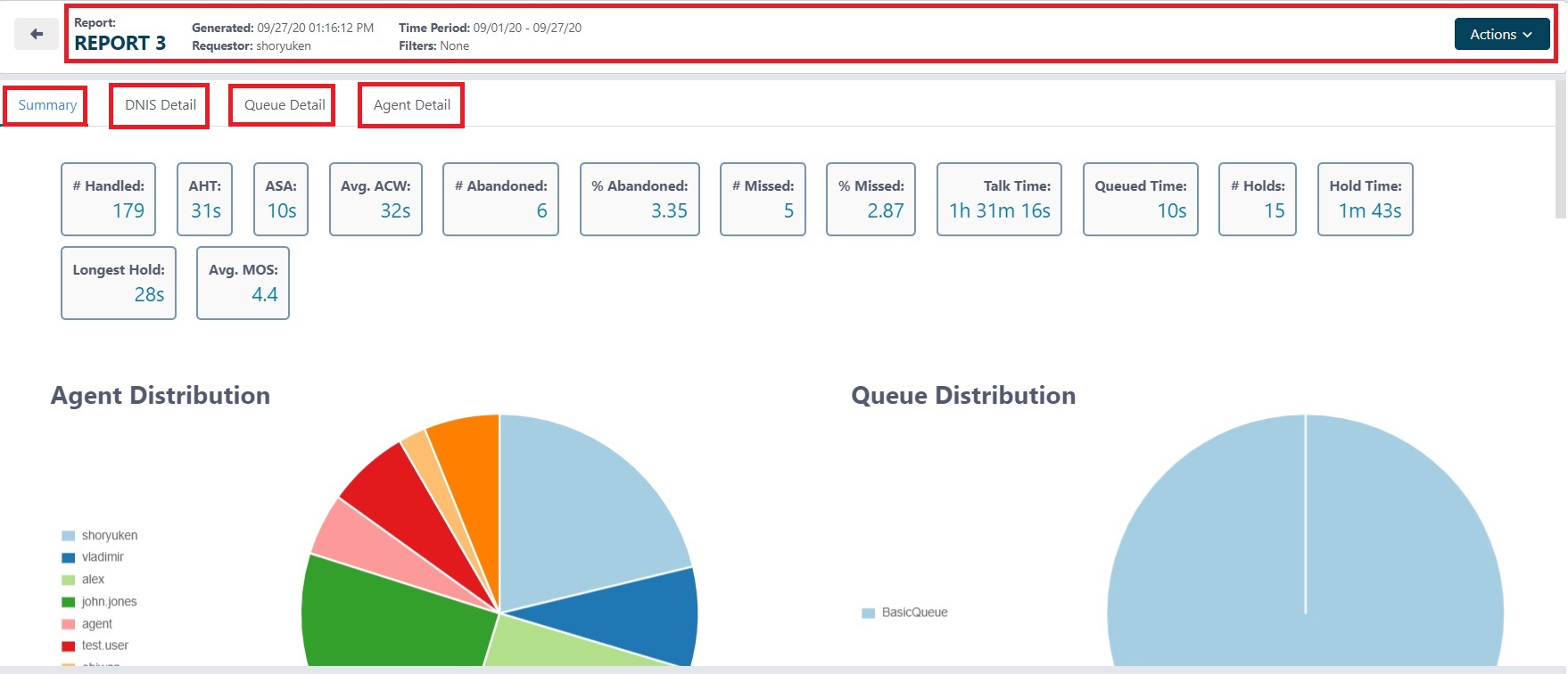Click the # Abandoned card showing 6

pyautogui.click(x=500, y=199)
